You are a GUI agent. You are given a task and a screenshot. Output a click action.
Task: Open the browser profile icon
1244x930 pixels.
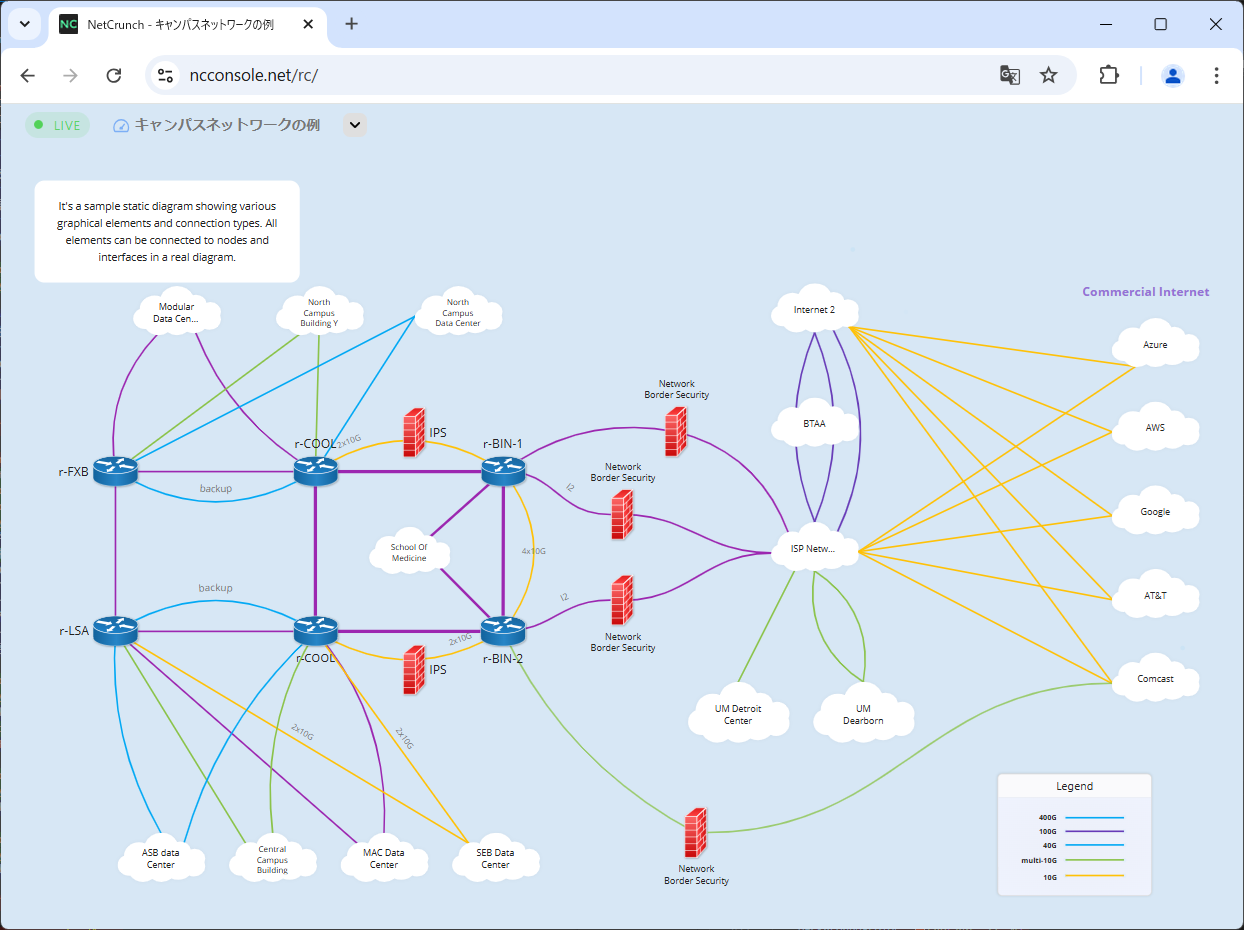click(x=1173, y=75)
